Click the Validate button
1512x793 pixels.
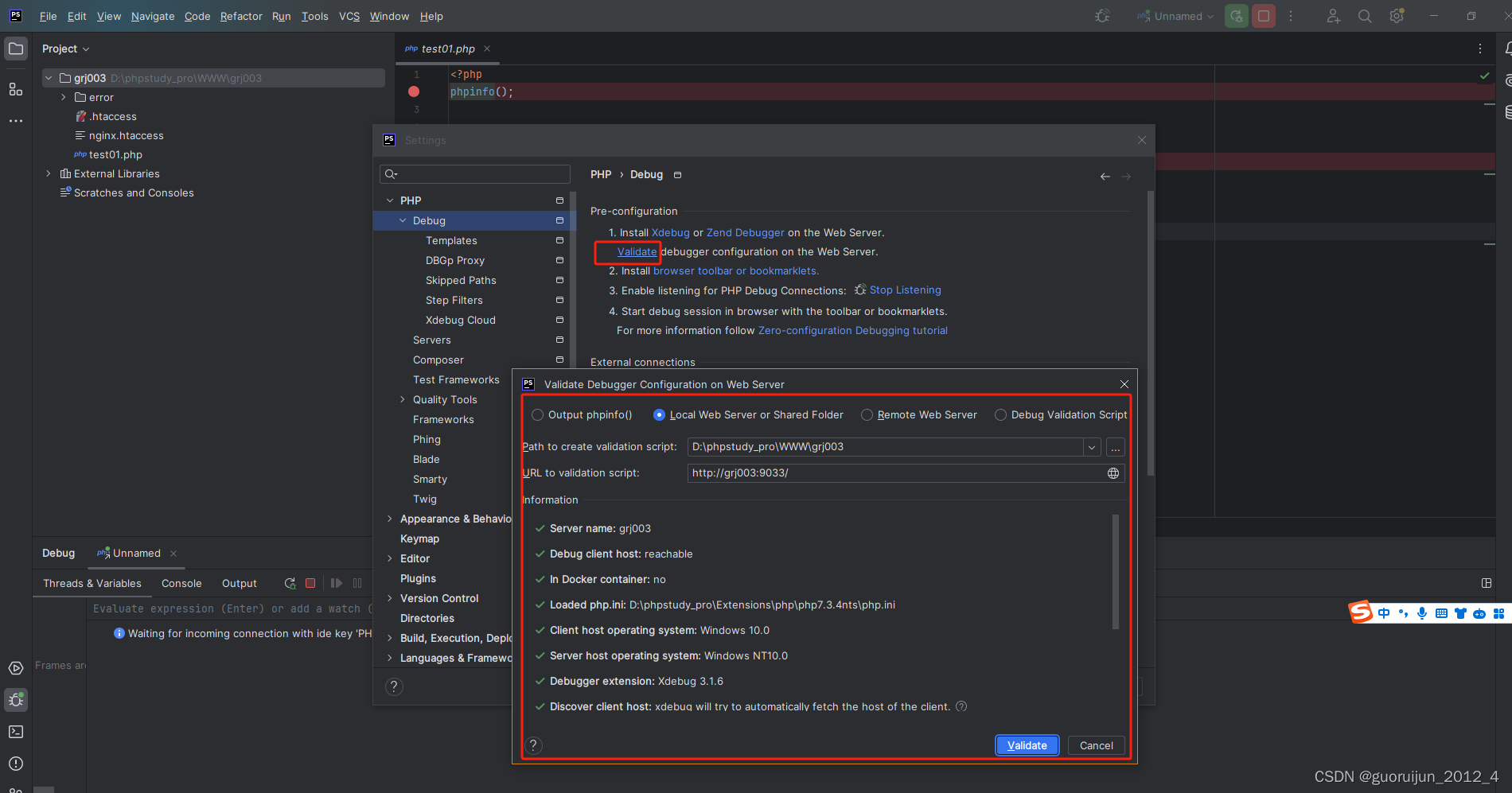1027,745
